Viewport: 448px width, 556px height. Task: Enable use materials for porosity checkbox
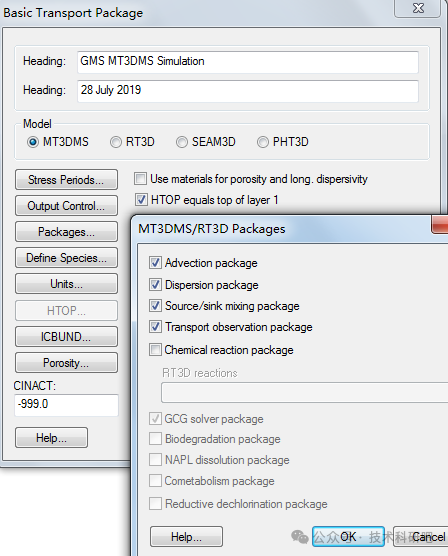coord(140,179)
